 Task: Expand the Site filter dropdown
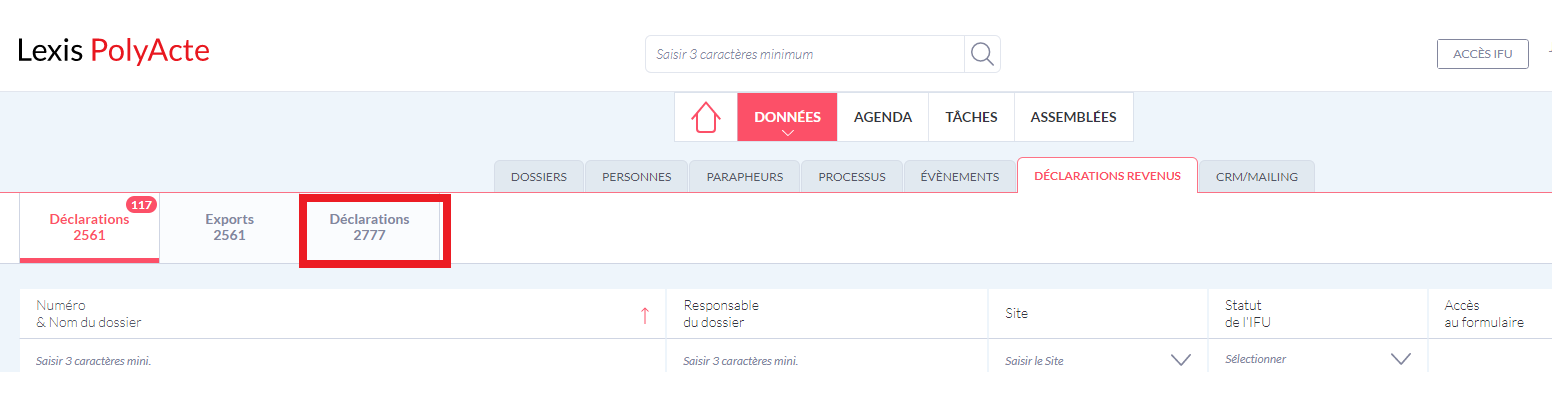(x=1180, y=360)
